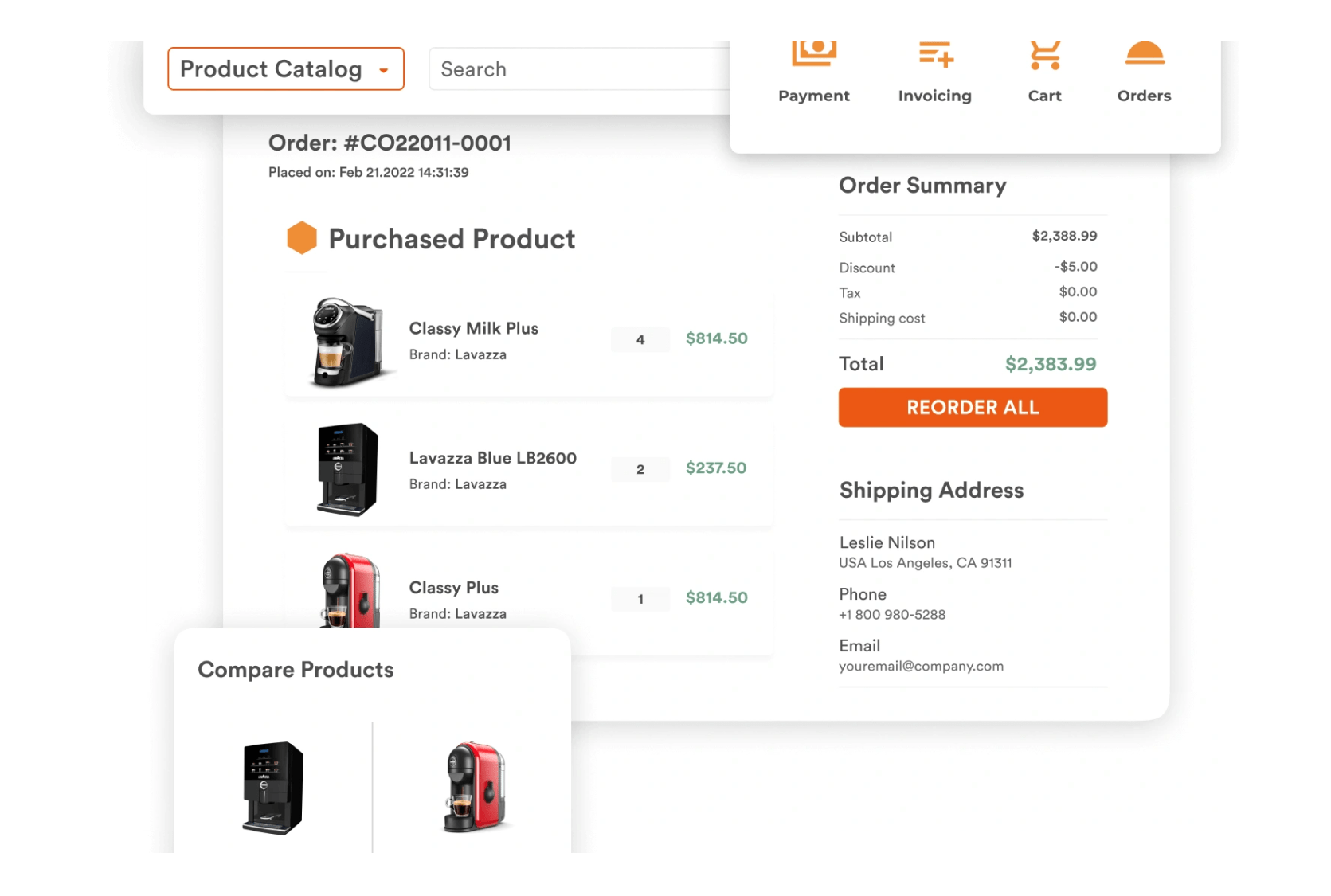
Task: Click the orange hexagon beside Purchased Product
Action: (x=302, y=237)
